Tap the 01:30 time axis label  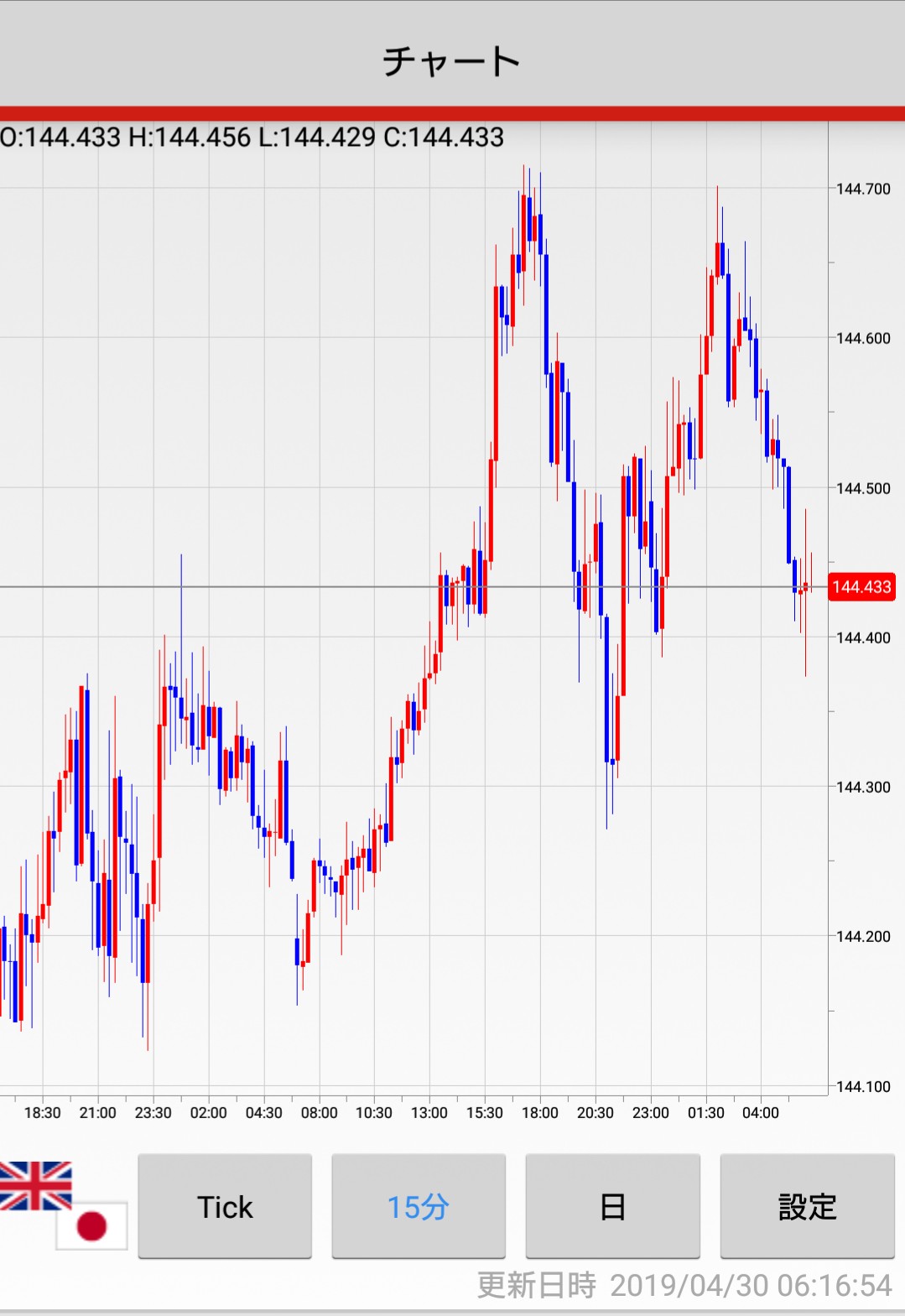point(705,1113)
